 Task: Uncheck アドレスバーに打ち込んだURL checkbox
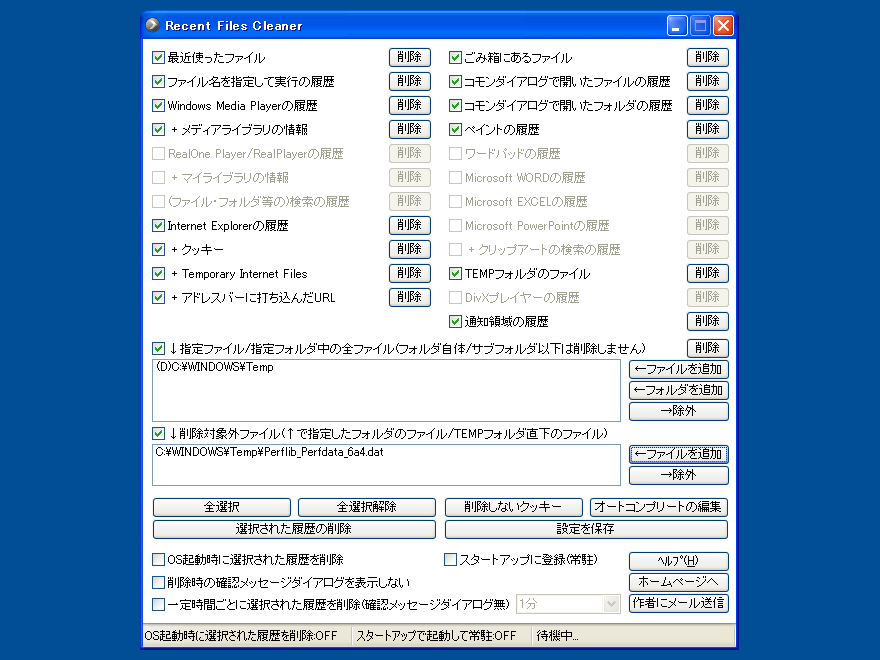pos(158,297)
